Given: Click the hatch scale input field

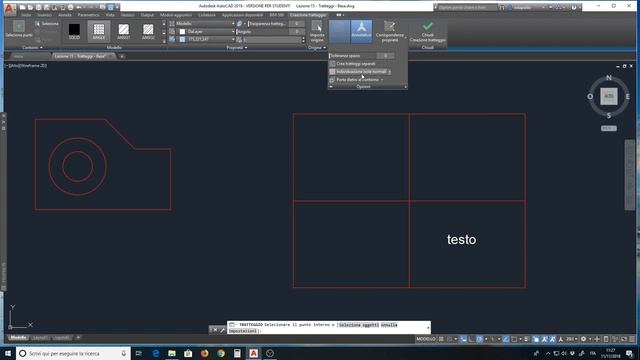Looking at the screenshot, I should 272,40.
